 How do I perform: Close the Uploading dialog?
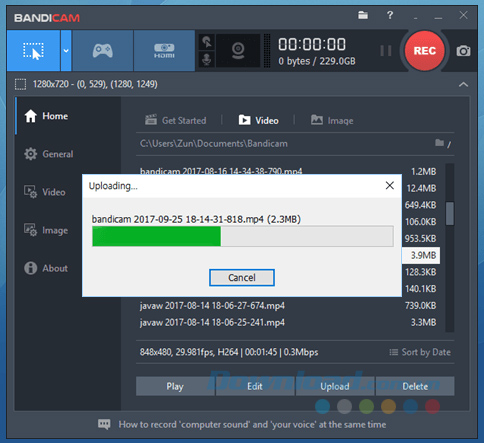pos(390,186)
